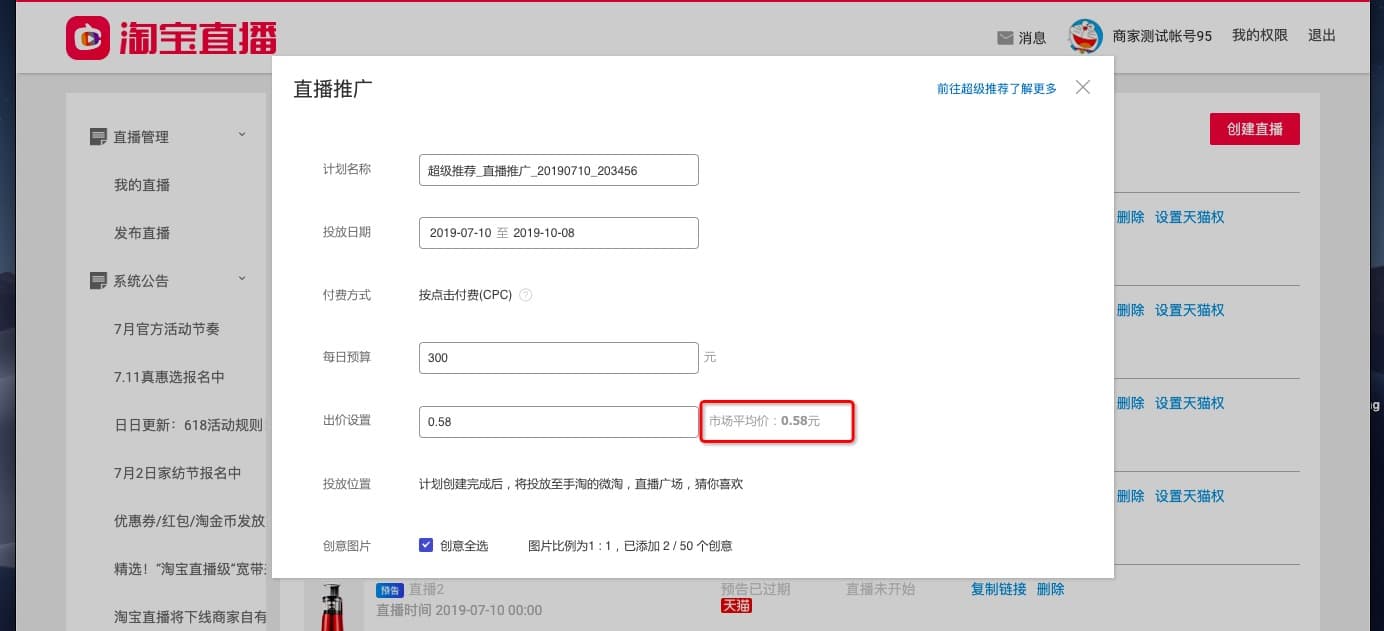Viewport: 1384px width, 631px height.
Task: Click the CPC help question mark icon
Action: [x=527, y=295]
